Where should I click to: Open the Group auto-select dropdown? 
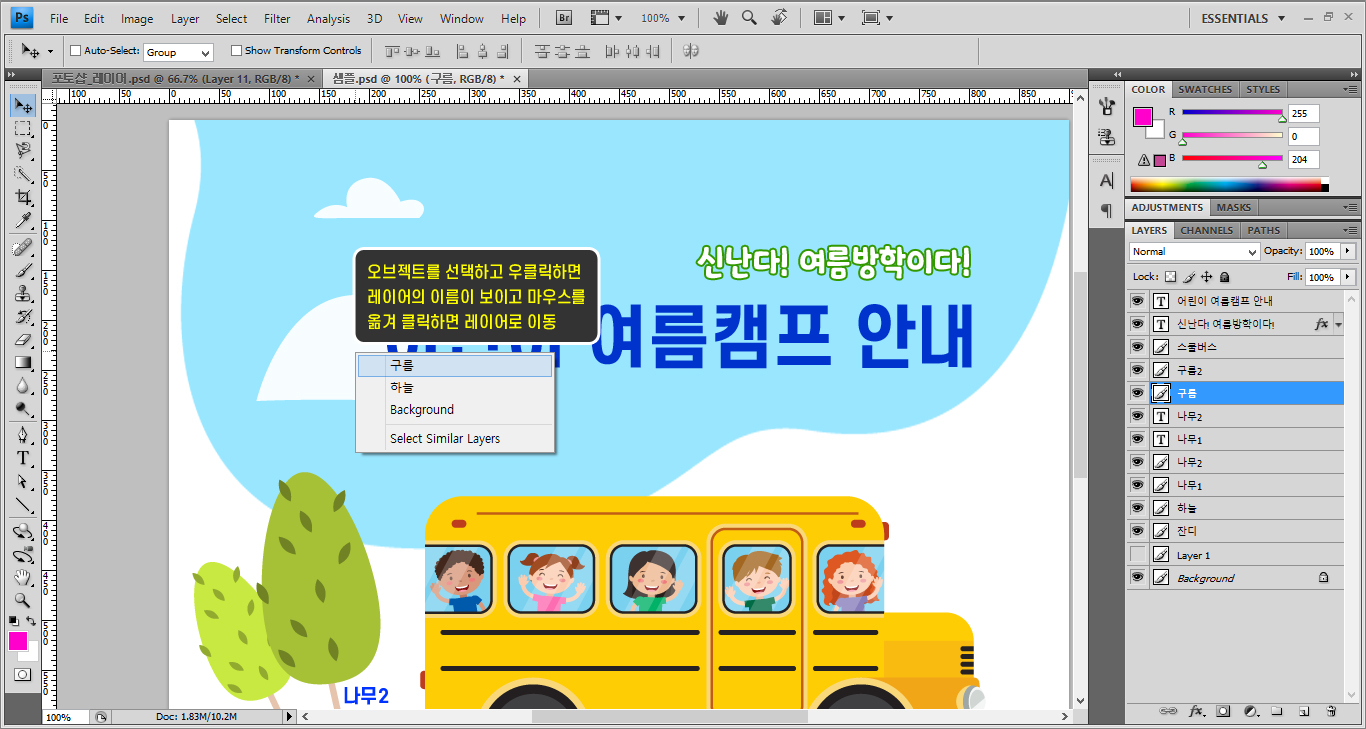click(x=178, y=52)
